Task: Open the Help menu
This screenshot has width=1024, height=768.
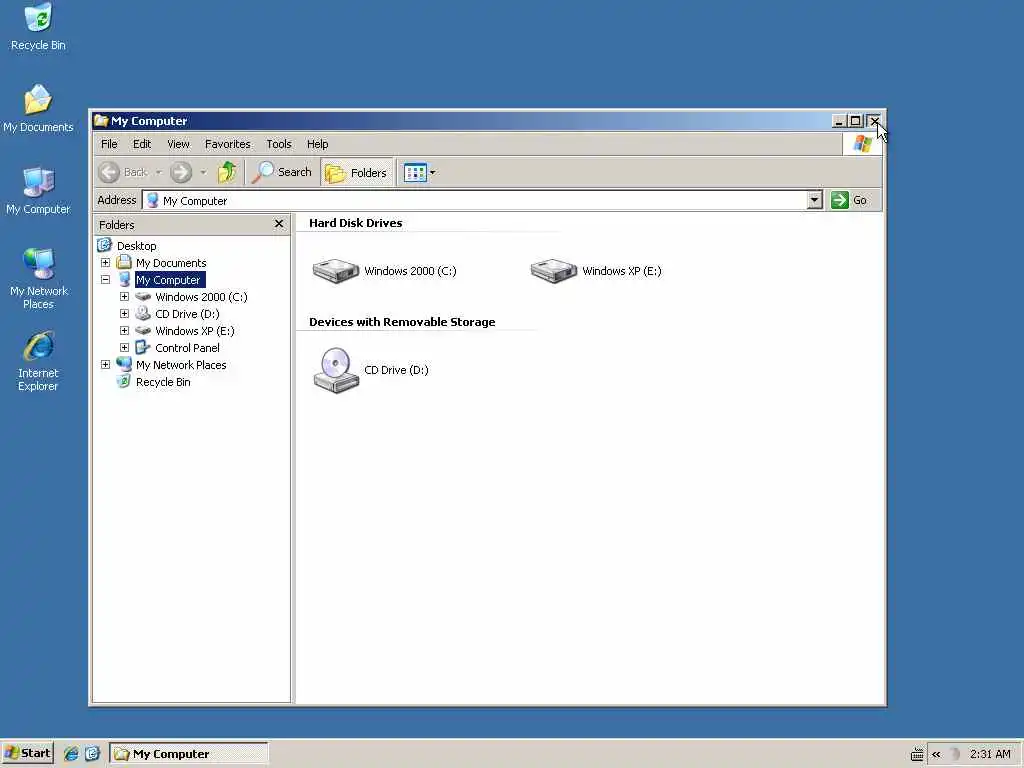Action: 317,144
